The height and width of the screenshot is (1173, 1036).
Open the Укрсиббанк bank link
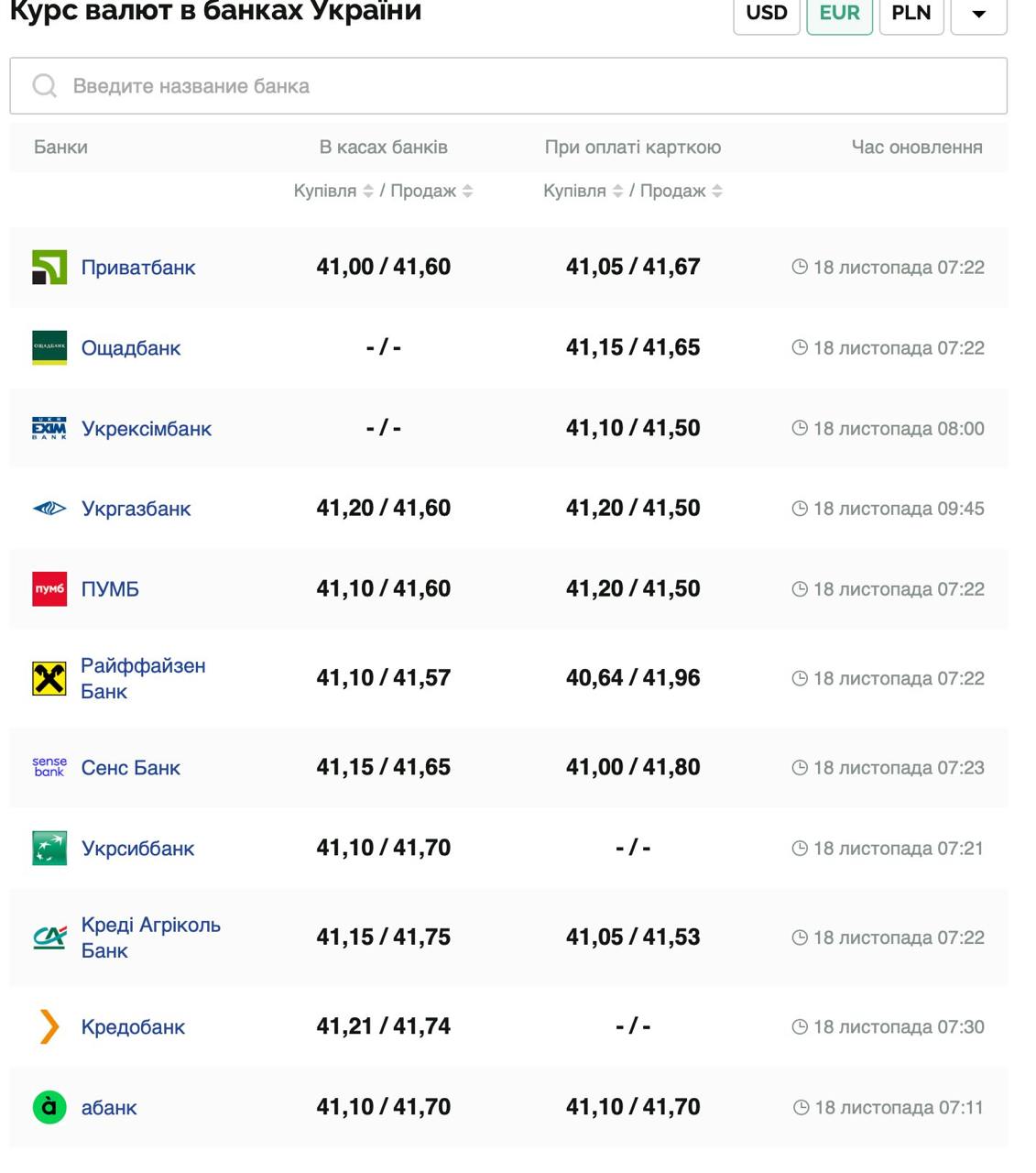click(x=137, y=849)
